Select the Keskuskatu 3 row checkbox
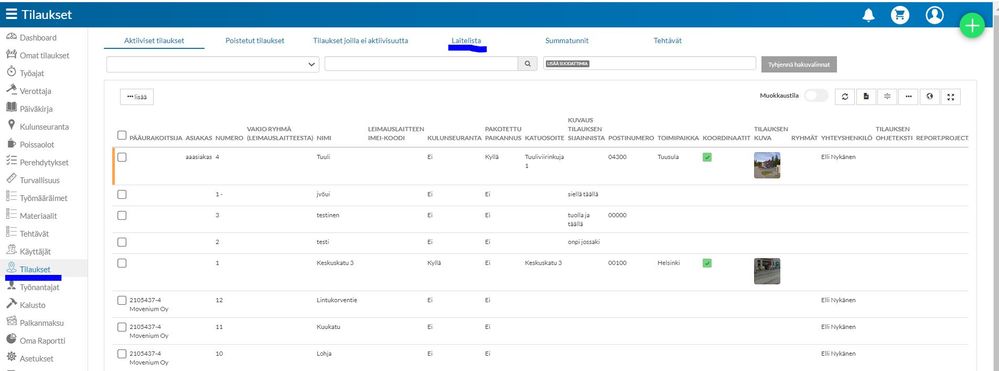This screenshot has height=371, width=999. pos(122,263)
